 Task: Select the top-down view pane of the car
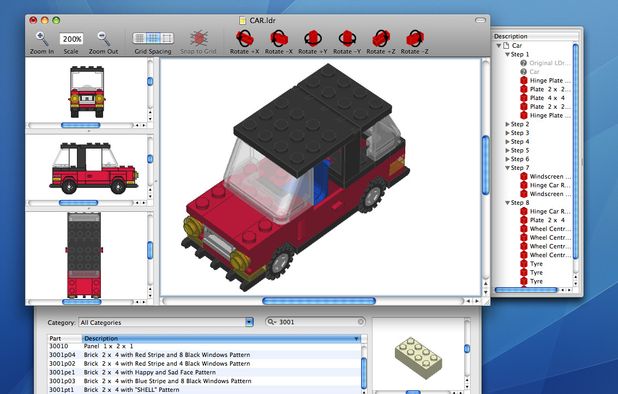click(x=87, y=255)
